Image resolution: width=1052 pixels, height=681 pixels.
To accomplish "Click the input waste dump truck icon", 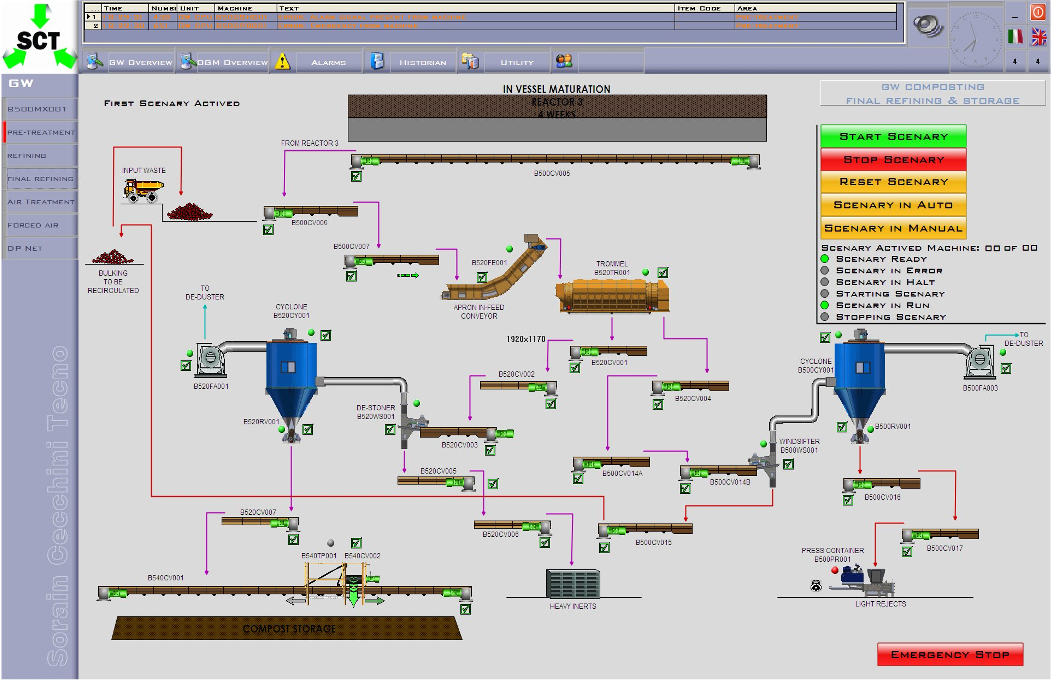I will [x=143, y=190].
